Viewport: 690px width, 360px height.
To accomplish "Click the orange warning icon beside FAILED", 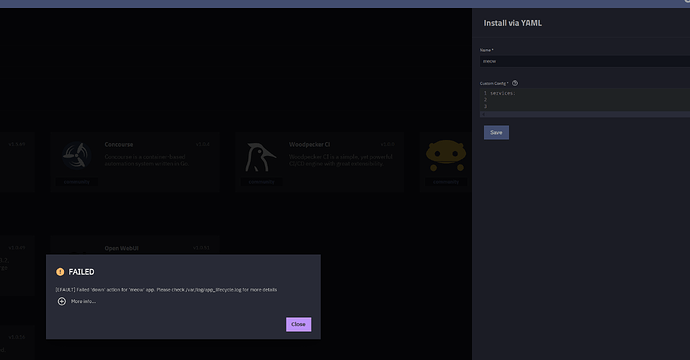I will [60, 272].
